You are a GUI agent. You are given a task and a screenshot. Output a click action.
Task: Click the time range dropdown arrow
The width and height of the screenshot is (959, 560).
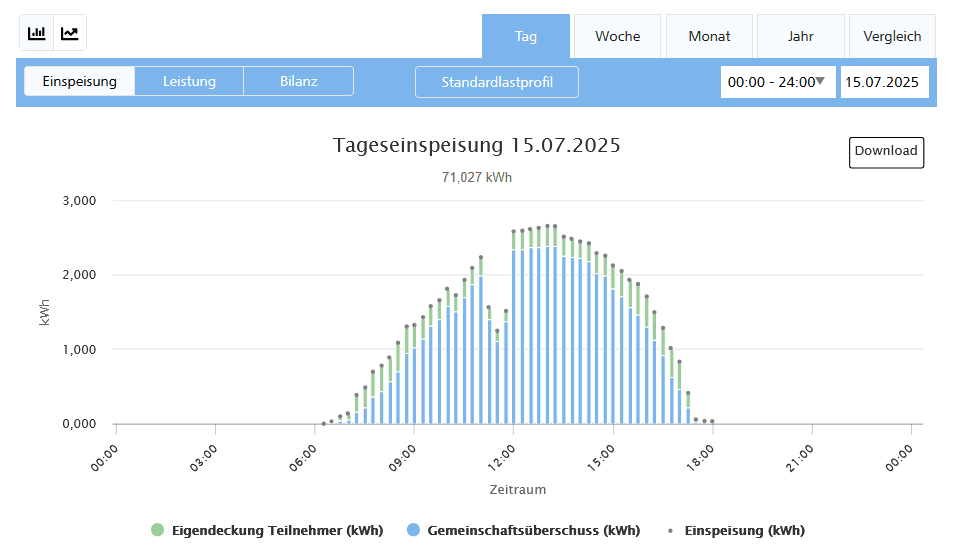820,81
